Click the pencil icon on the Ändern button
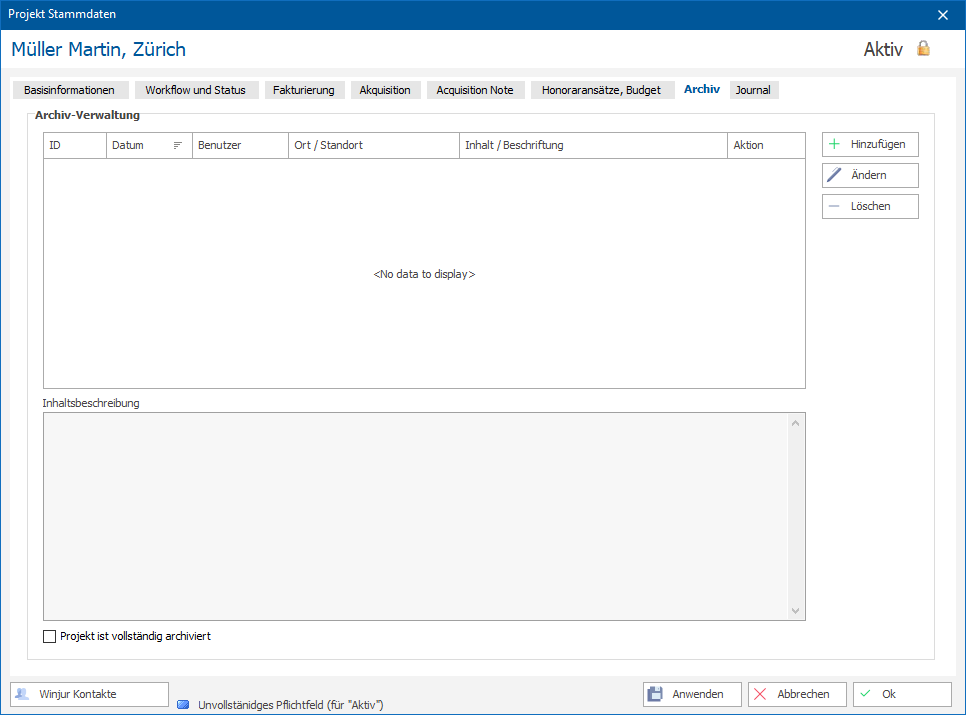This screenshot has width=966, height=715. (834, 175)
